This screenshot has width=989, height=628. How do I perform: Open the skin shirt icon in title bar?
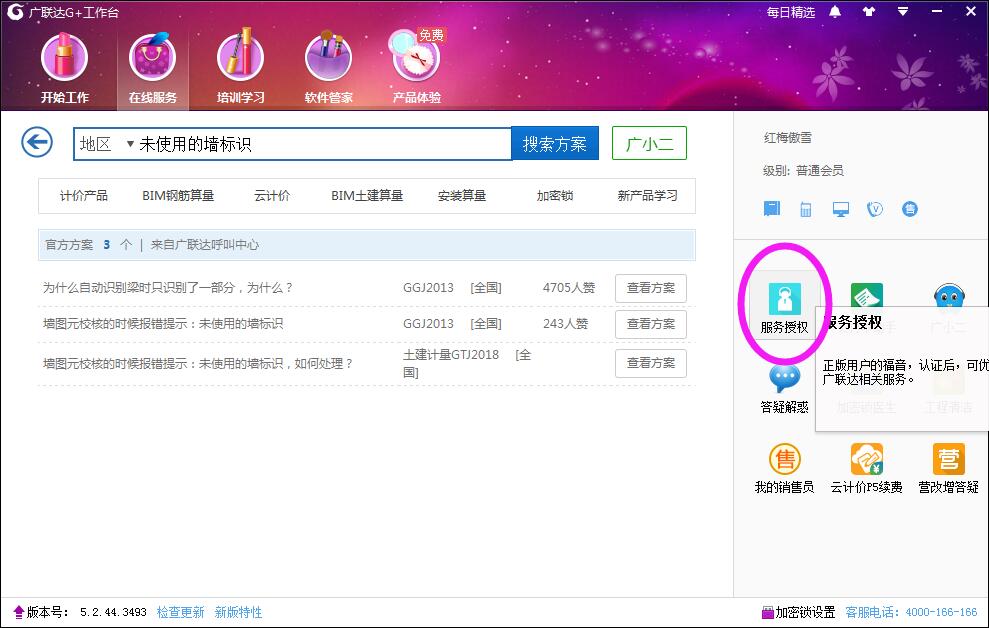(869, 11)
